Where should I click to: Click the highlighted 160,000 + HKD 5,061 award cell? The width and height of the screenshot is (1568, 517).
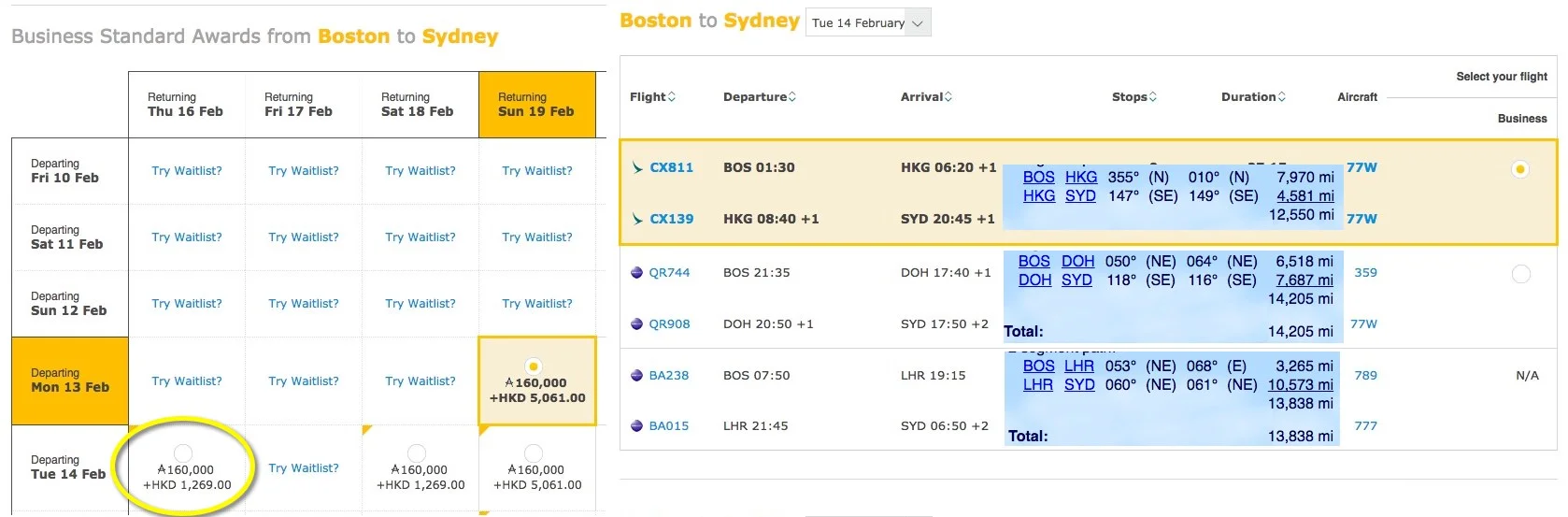pos(536,381)
